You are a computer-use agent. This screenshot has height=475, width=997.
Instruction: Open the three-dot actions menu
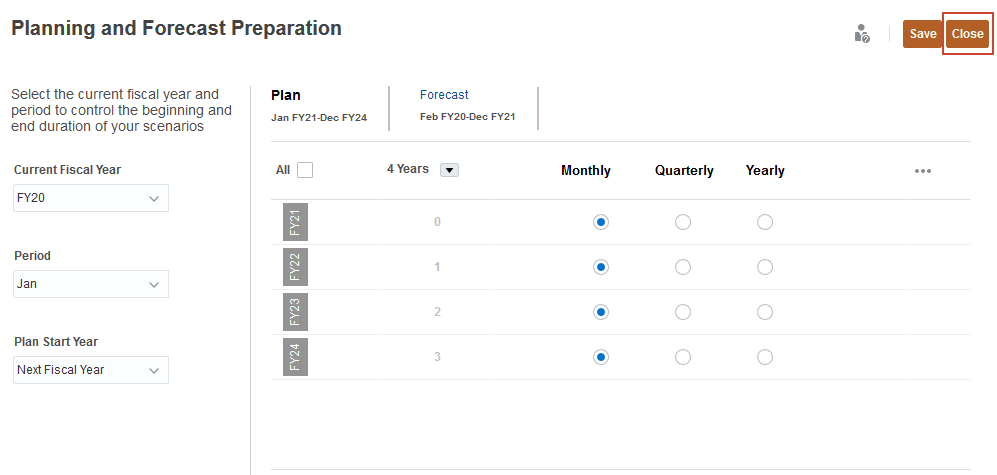point(923,171)
